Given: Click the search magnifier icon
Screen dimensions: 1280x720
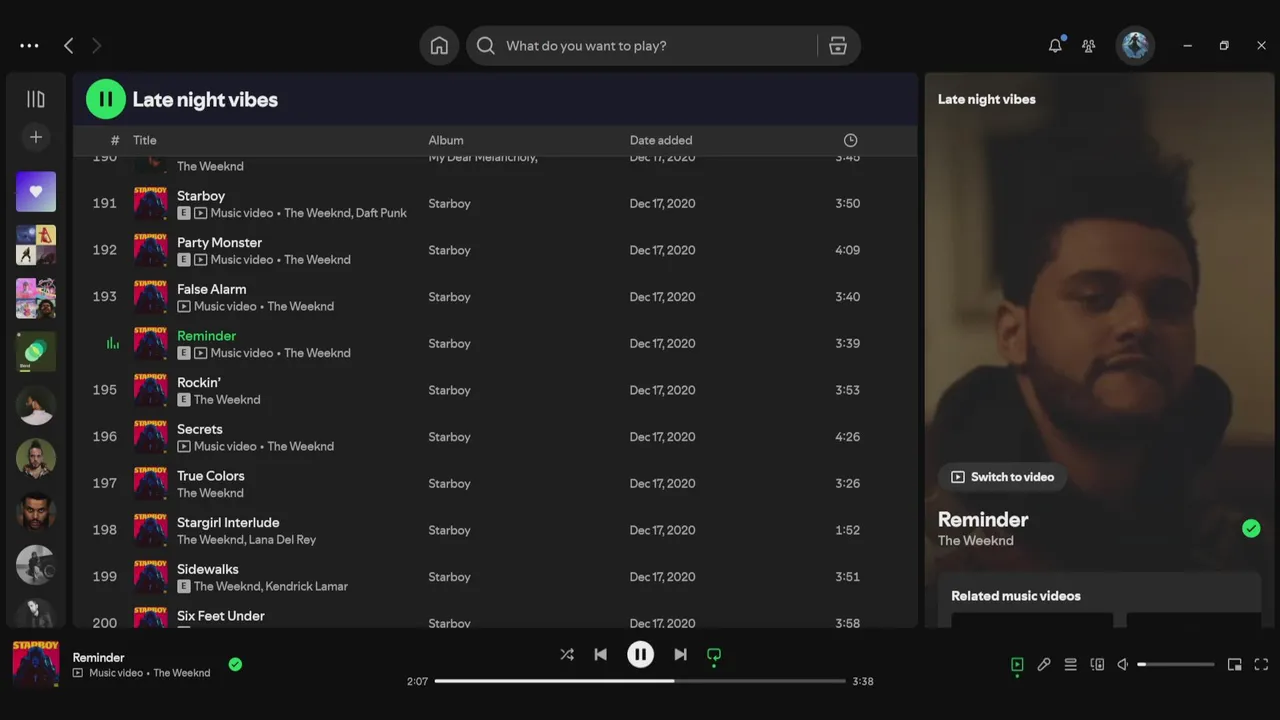Looking at the screenshot, I should pyautogui.click(x=485, y=46).
